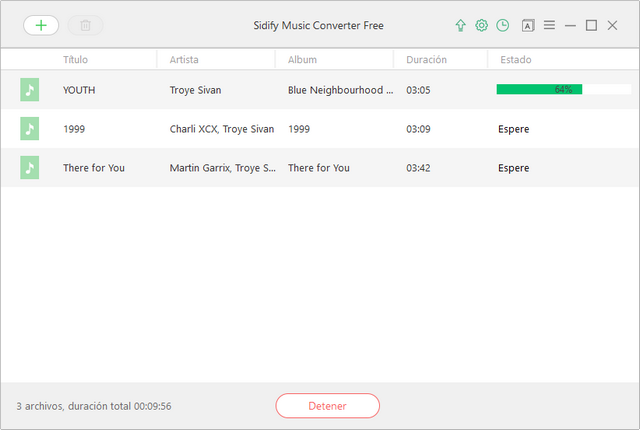Select the title cell '1999' in the Título column
Viewport: 640px width, 430px height.
pos(74,129)
